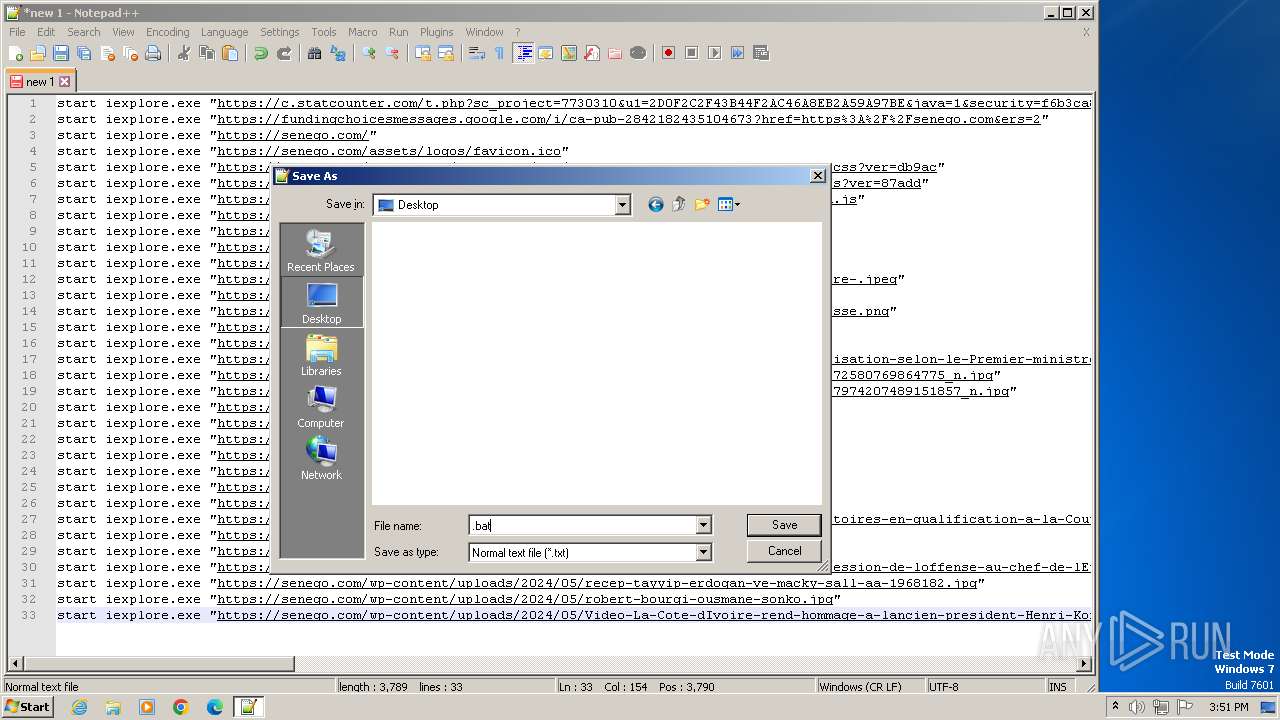
Task: Click line 3 senego.com URL
Action: click(293, 135)
